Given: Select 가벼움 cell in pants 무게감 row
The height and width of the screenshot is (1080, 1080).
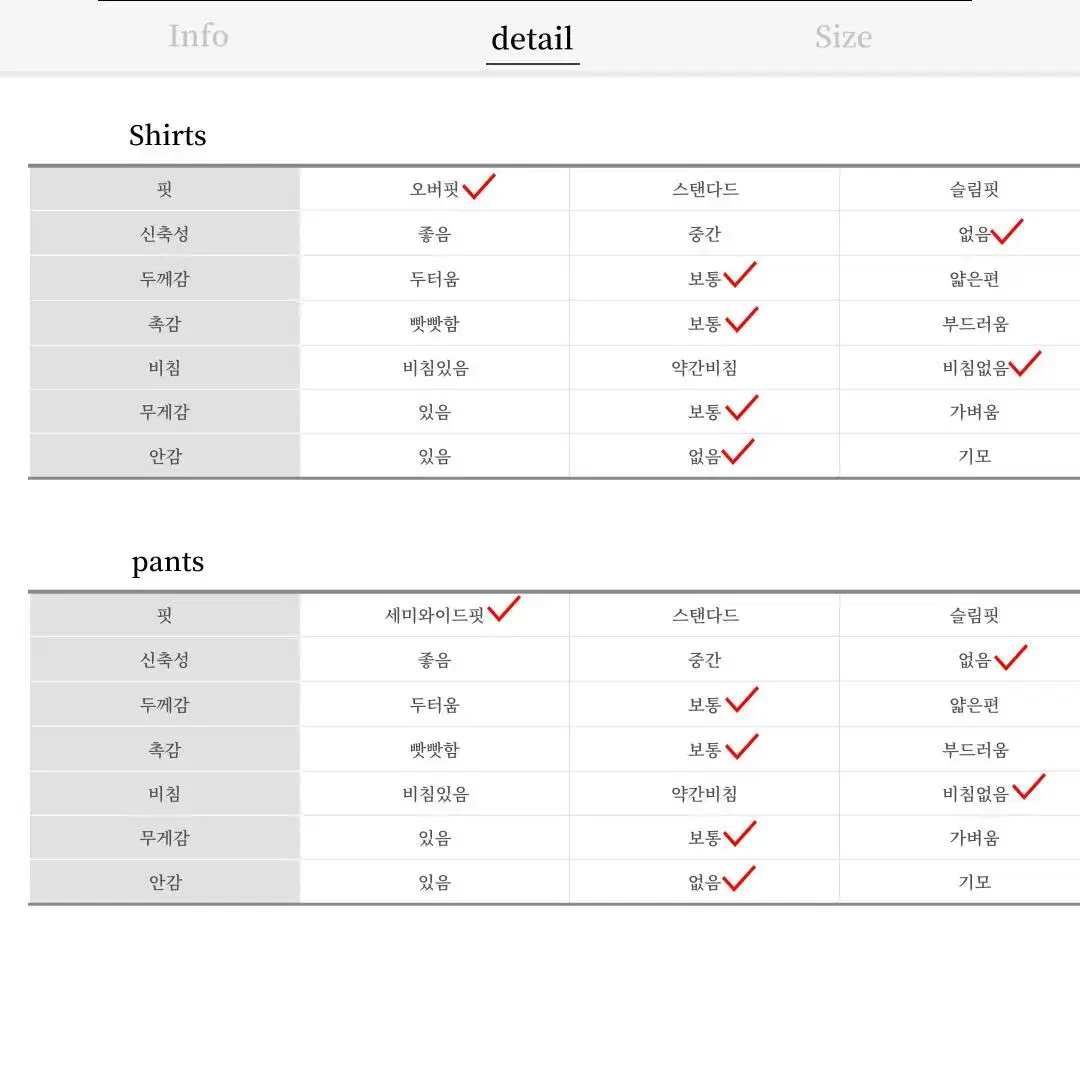Looking at the screenshot, I should pos(975,838).
